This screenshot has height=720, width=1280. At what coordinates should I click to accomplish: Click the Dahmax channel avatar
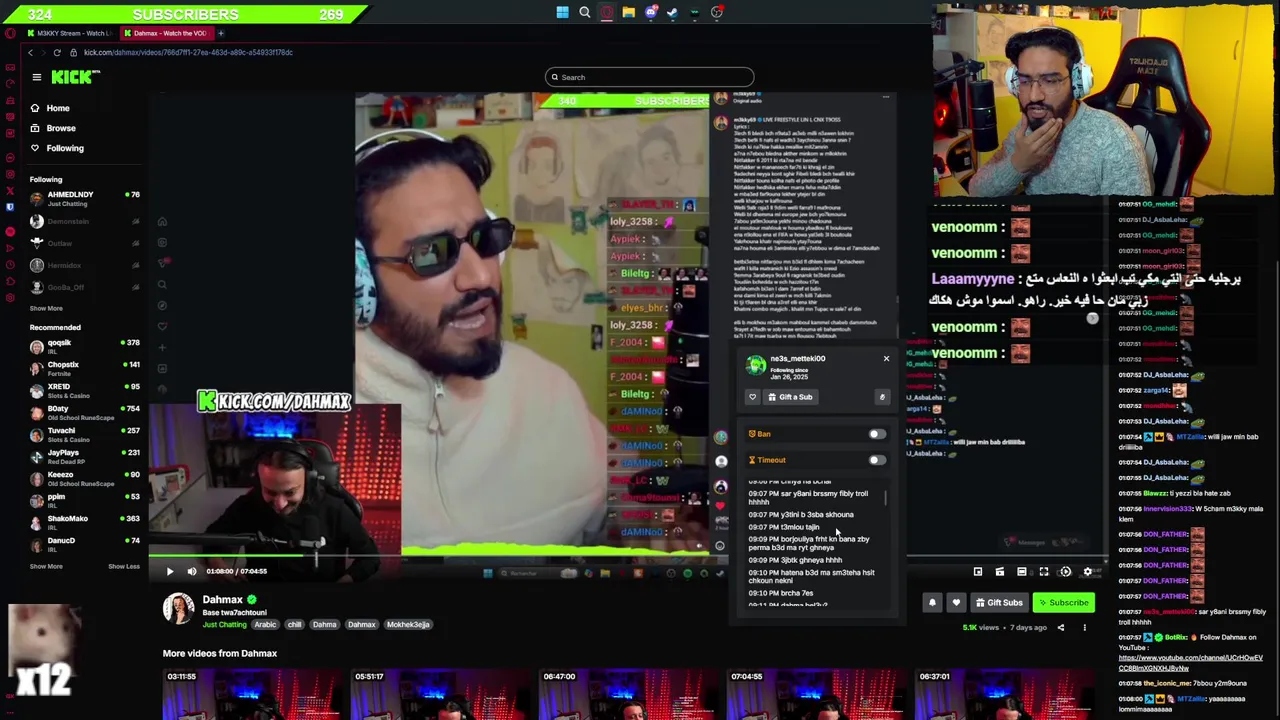click(179, 608)
